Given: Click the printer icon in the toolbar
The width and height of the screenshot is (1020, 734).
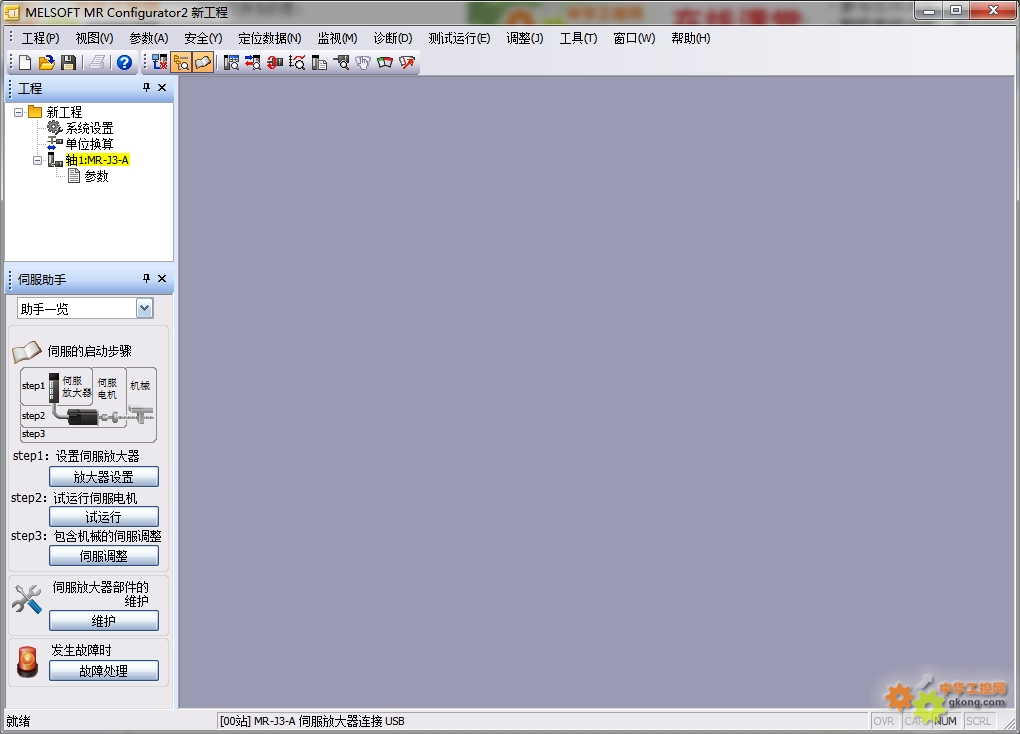Looking at the screenshot, I should [97, 62].
